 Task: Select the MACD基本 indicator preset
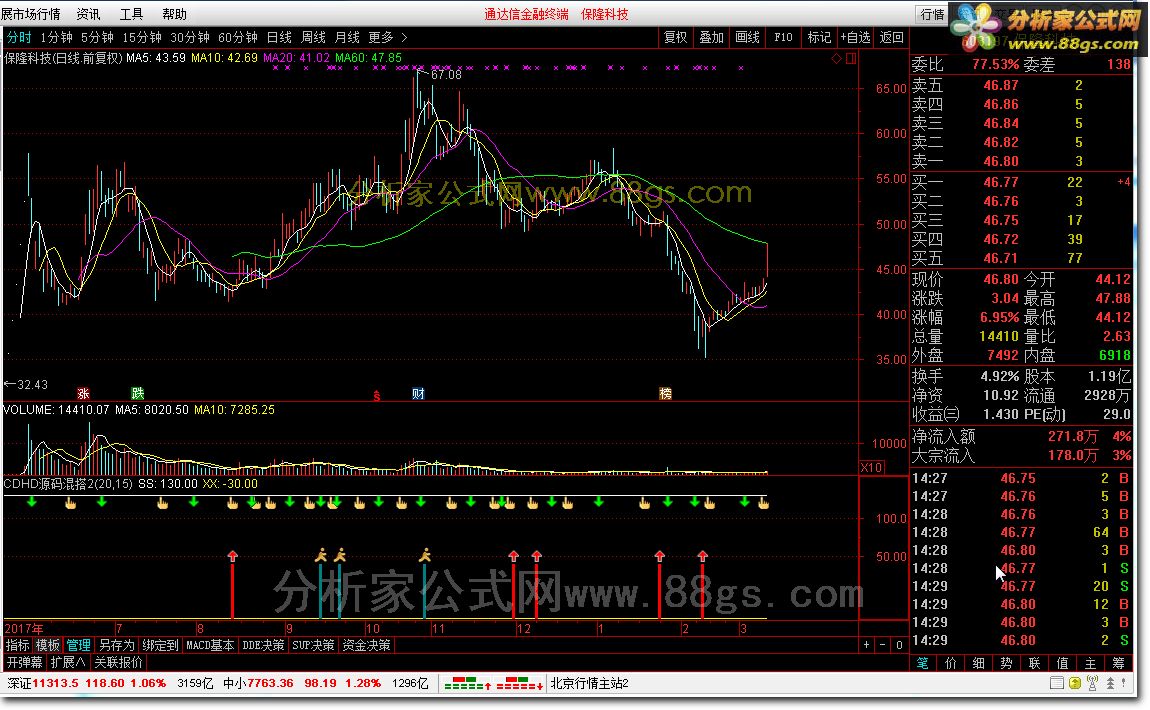point(210,645)
